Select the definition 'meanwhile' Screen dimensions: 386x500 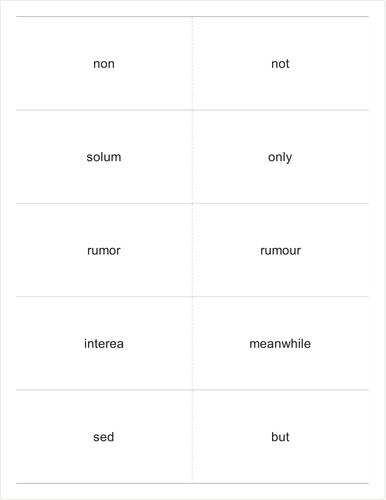[280, 344]
